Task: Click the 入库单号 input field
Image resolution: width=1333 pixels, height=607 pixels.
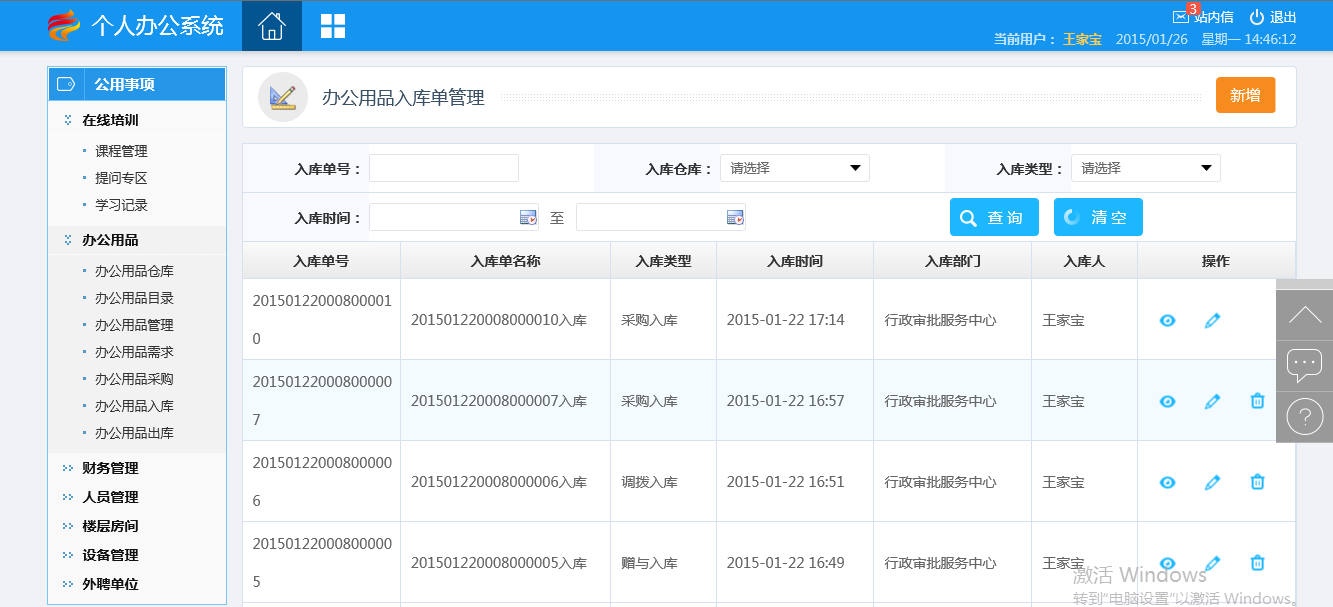Action: click(444, 168)
